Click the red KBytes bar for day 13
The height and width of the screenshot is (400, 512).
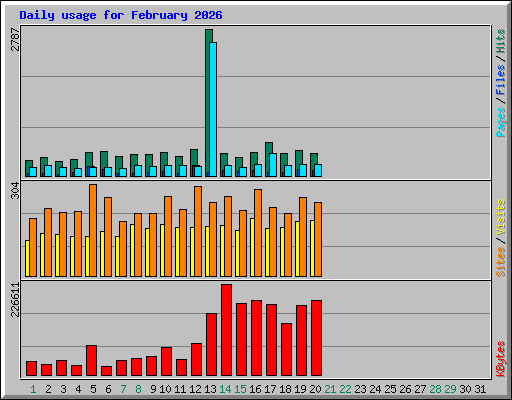(x=211, y=345)
